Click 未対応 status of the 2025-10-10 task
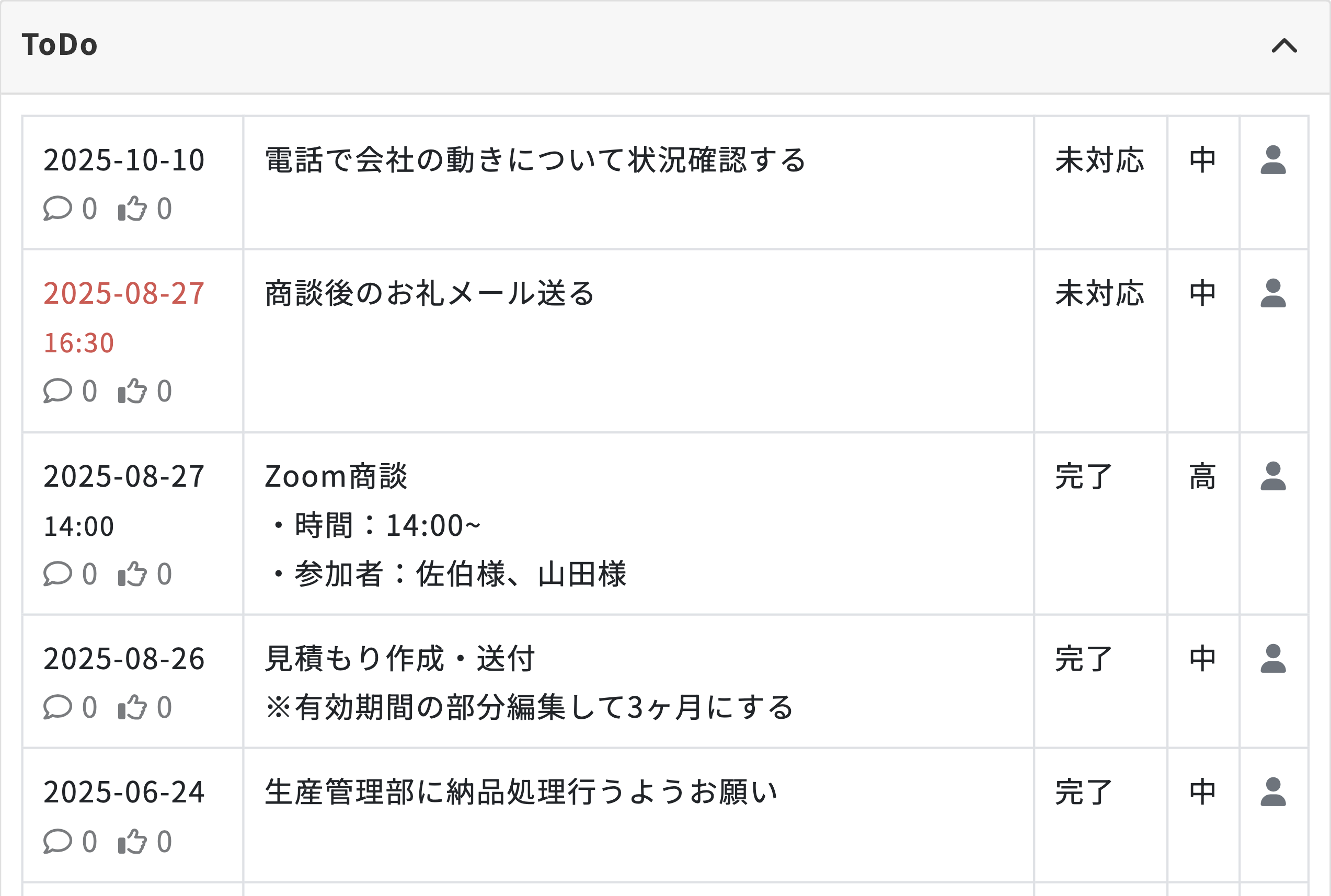The image size is (1331, 896). (1099, 160)
